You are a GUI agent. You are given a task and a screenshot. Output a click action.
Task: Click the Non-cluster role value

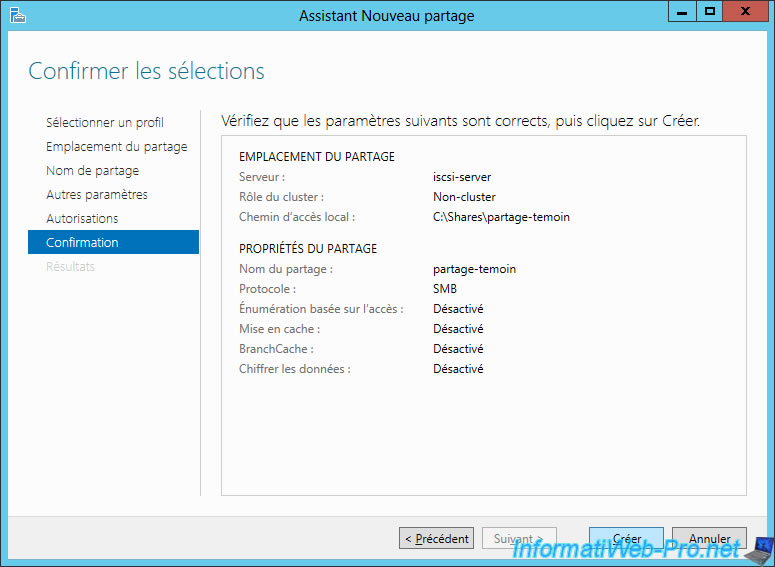[464, 197]
